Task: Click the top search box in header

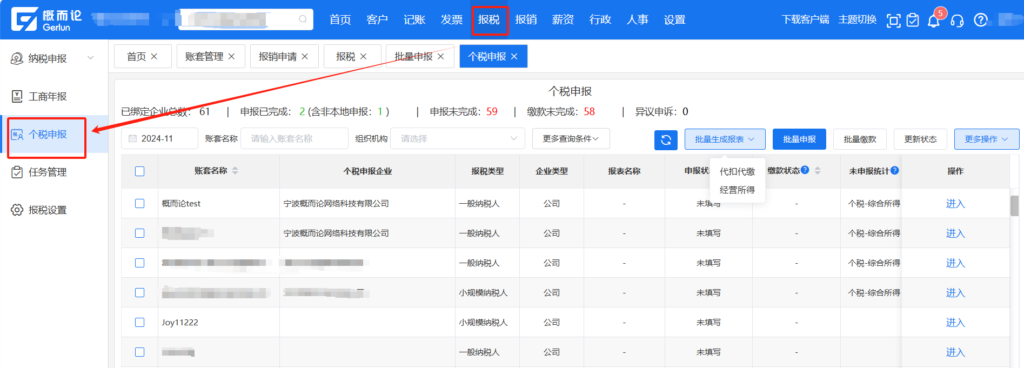Action: click(x=246, y=19)
